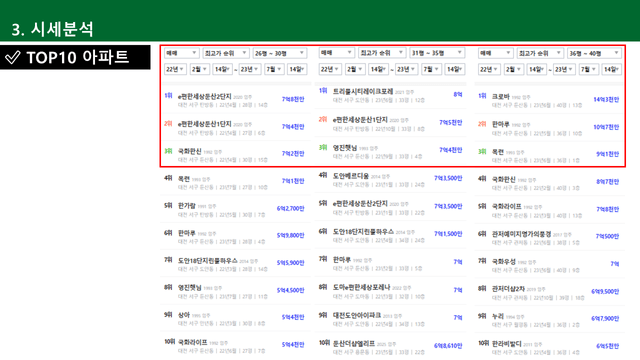The height and width of the screenshot is (360, 640).
Task: Click the 9억1천만 price for 목련
Action: (608, 154)
